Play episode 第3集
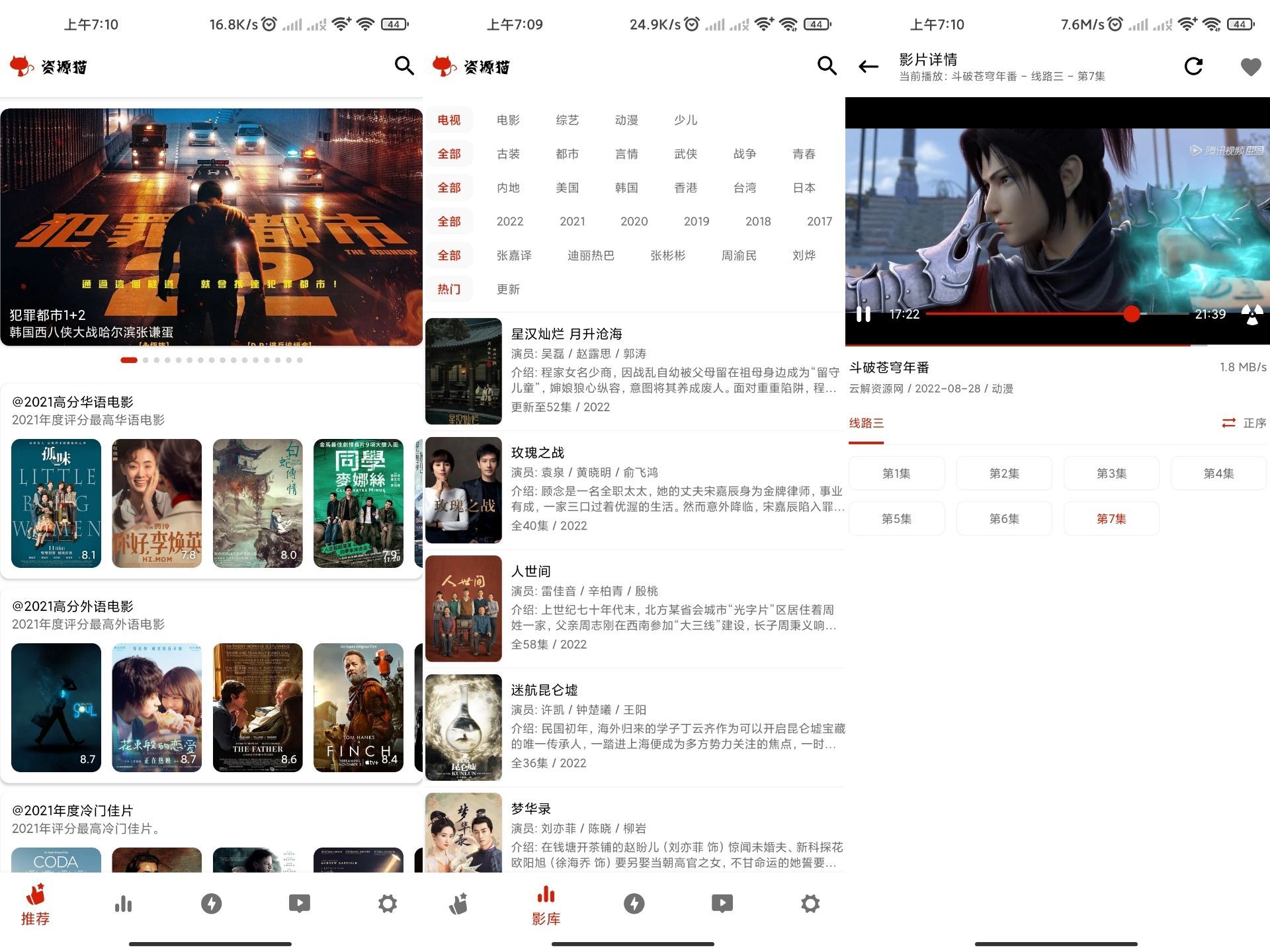 tap(1111, 473)
